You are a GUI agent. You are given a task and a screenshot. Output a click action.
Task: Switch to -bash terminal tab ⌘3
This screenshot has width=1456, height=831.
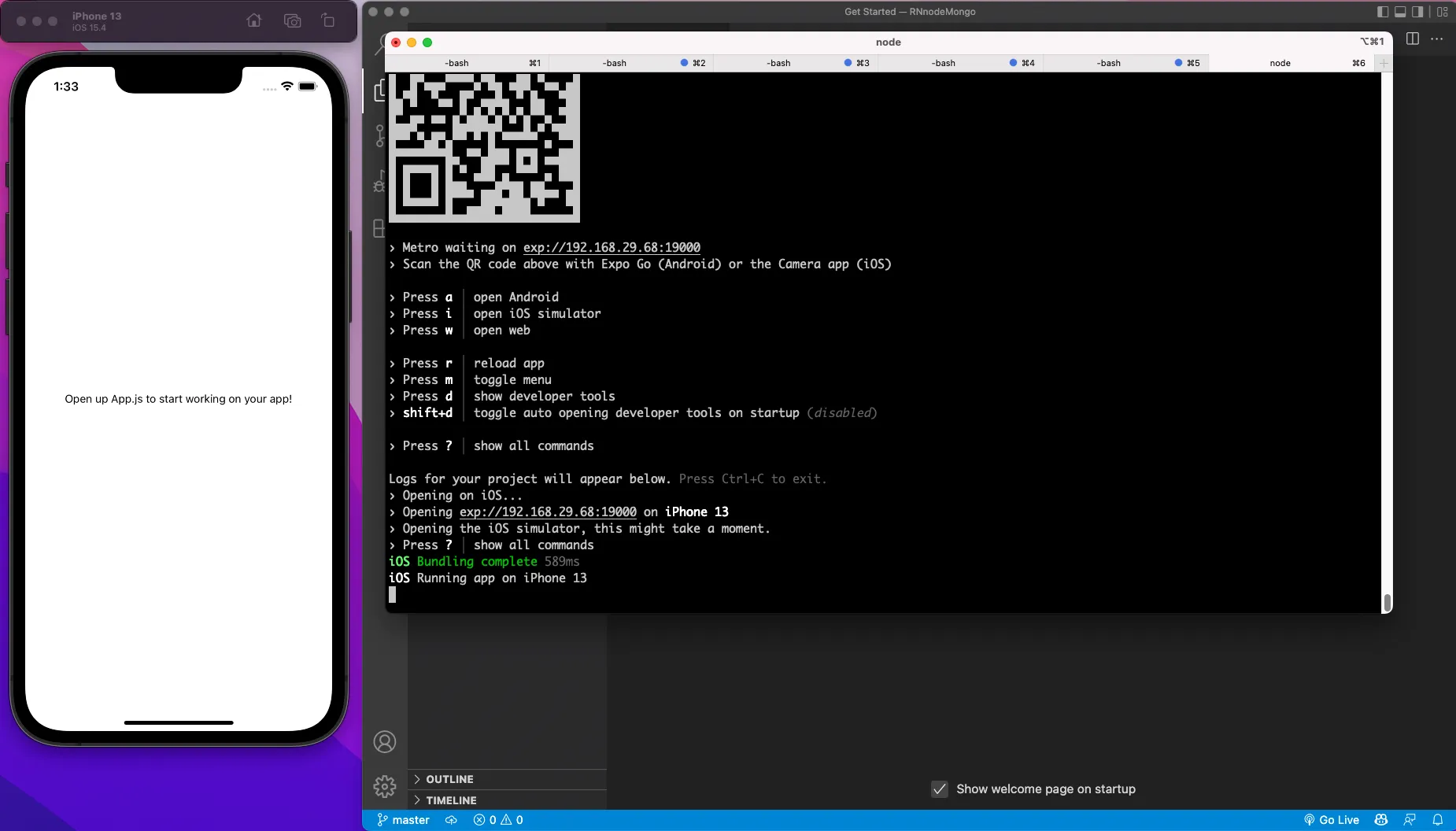(796, 63)
